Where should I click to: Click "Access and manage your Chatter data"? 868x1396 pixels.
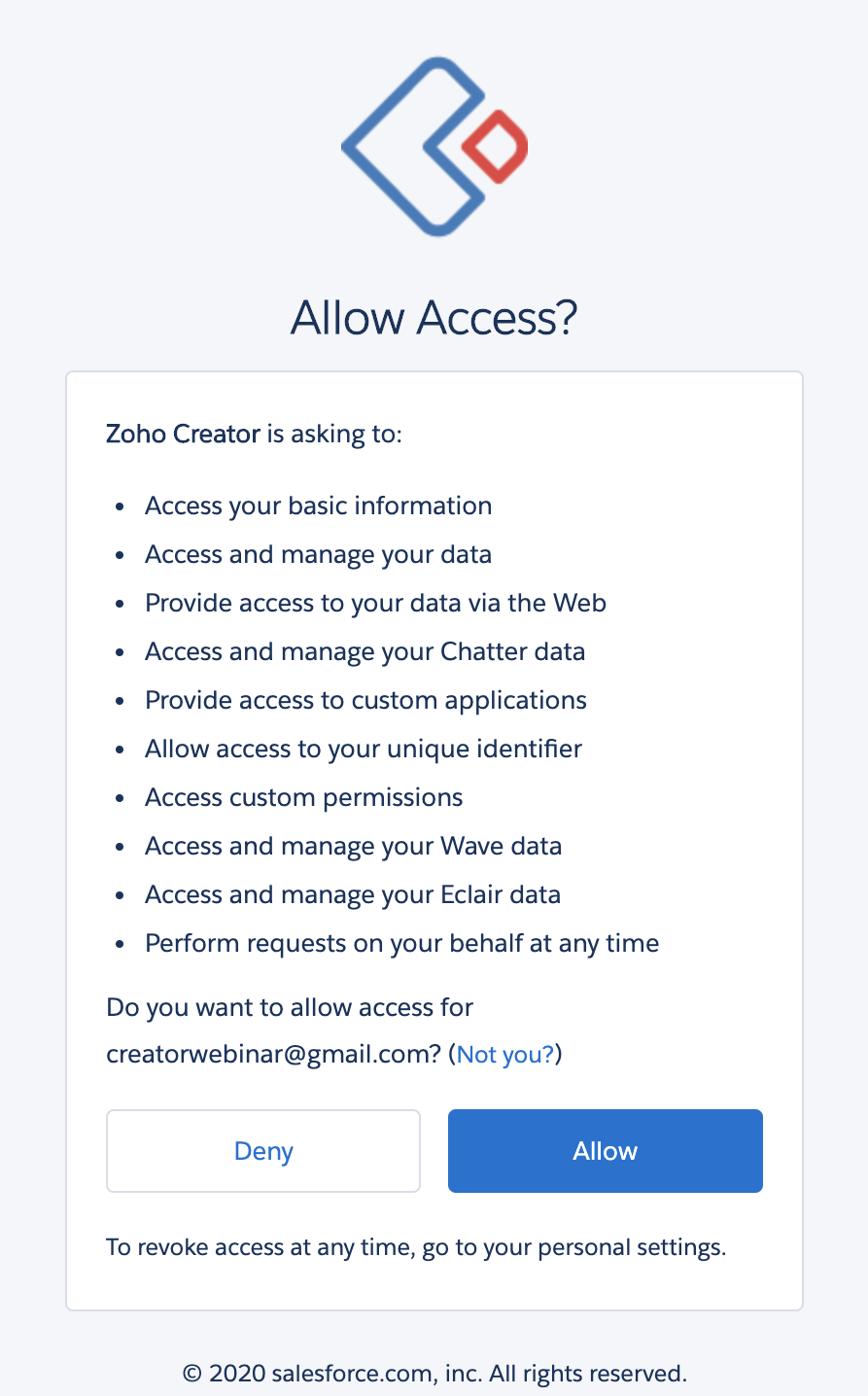[365, 652]
